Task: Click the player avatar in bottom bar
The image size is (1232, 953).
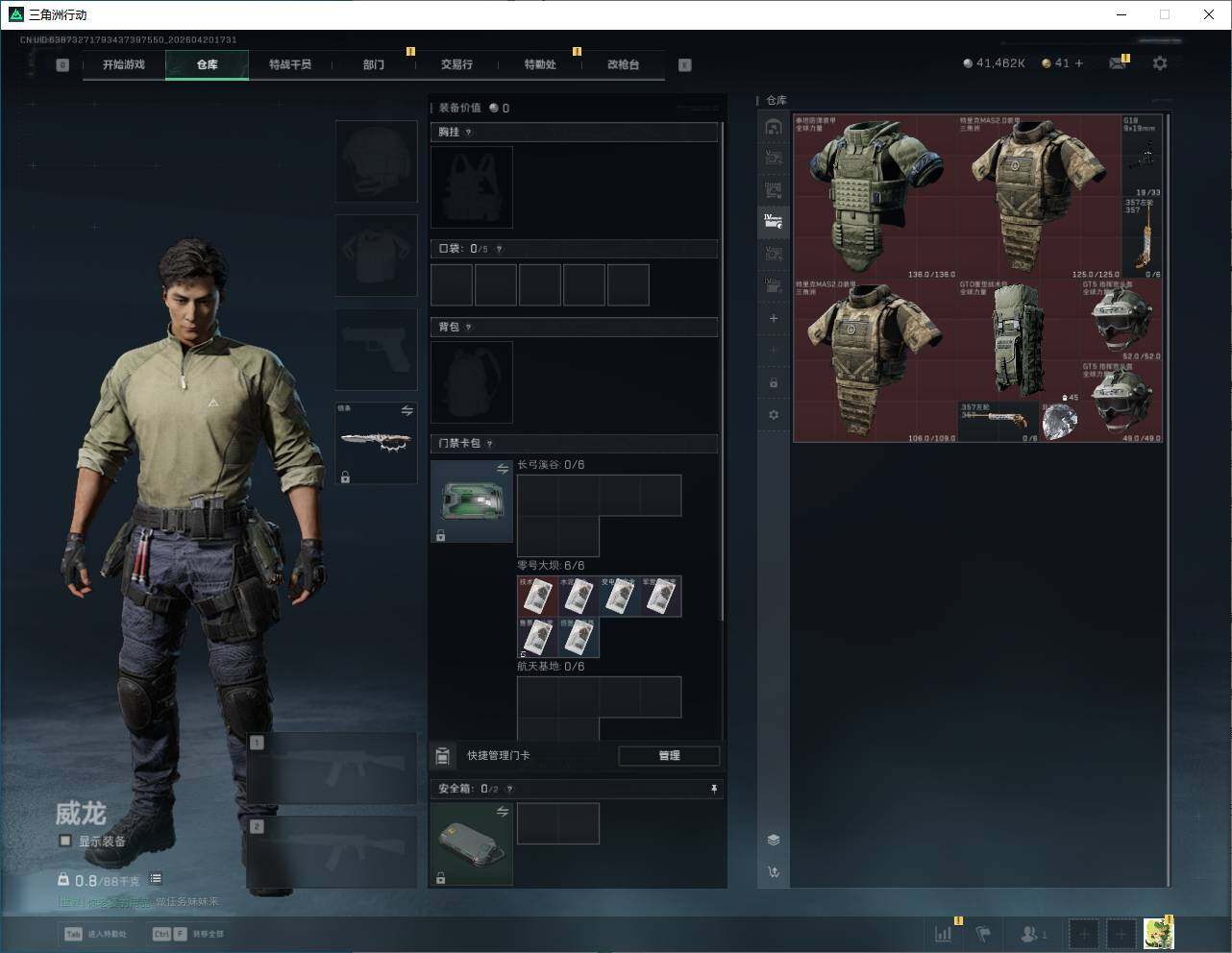Action: pos(1159,933)
